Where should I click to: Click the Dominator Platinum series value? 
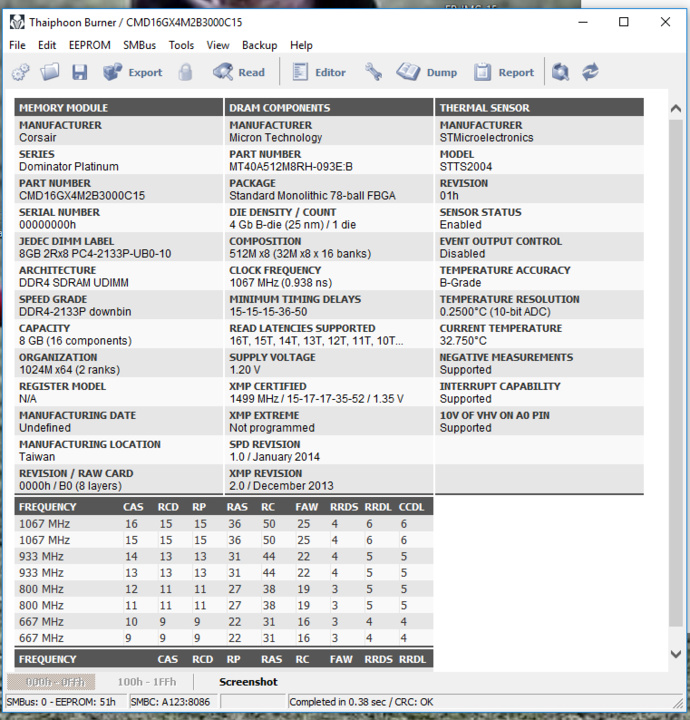pos(69,167)
